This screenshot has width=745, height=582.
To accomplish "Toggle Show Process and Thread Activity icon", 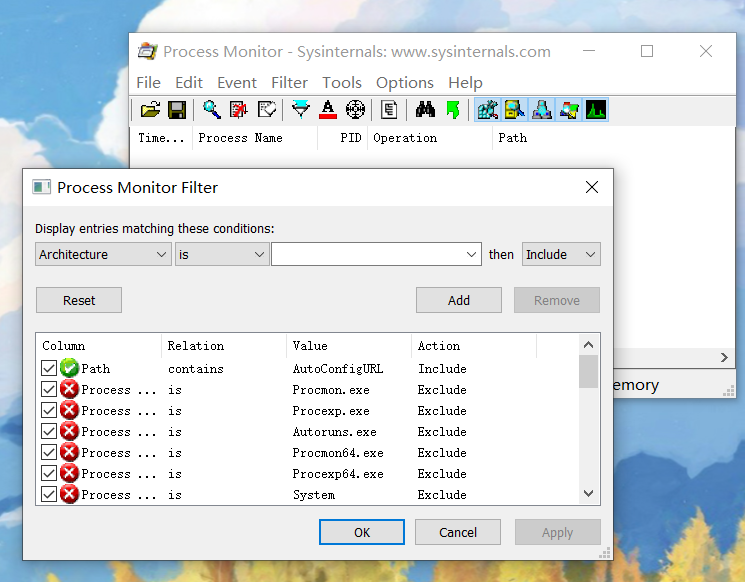I will 569,110.
